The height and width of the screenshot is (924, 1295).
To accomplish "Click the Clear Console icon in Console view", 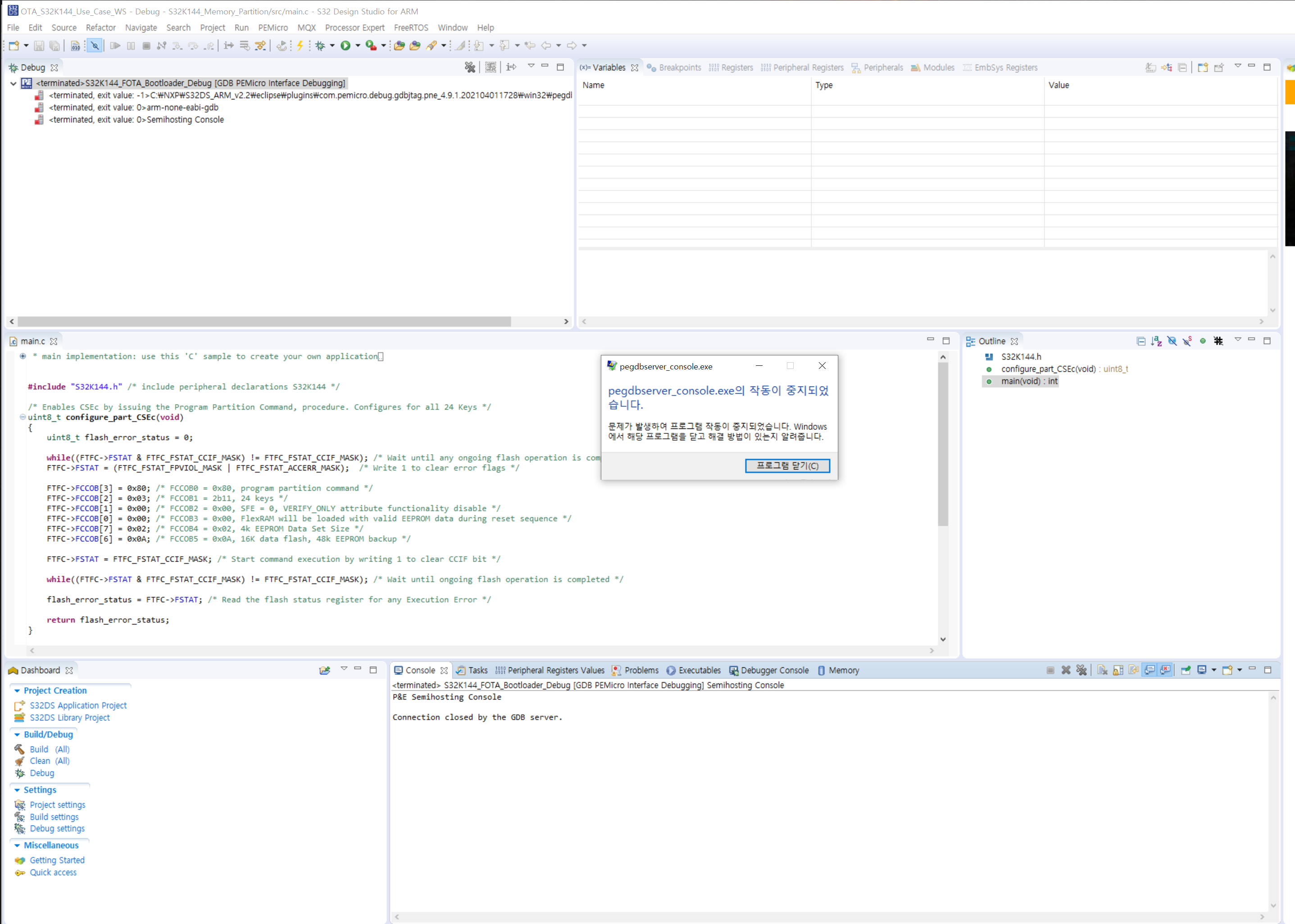I will point(1102,670).
